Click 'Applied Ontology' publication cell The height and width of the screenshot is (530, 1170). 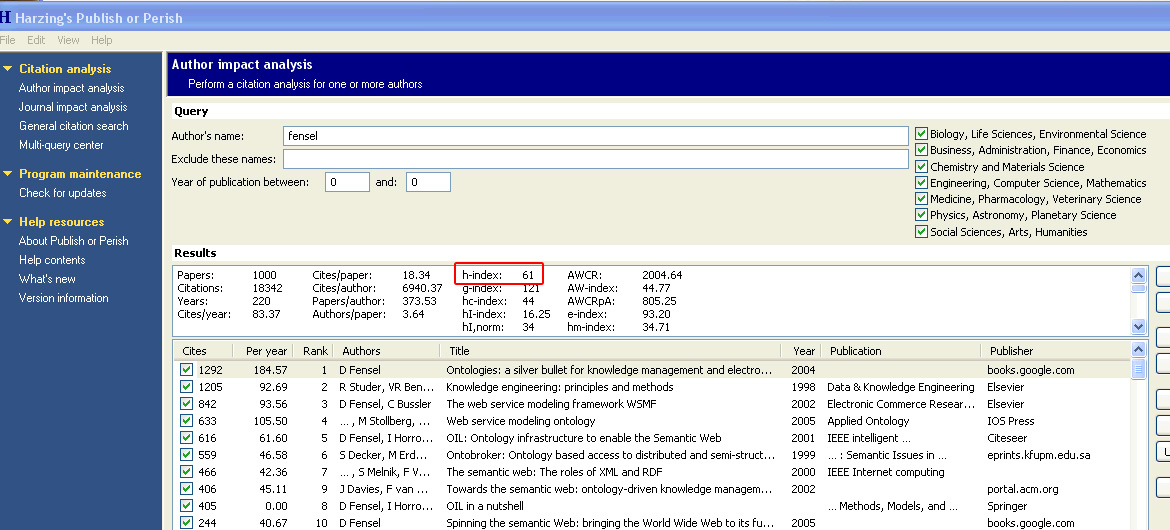868,421
